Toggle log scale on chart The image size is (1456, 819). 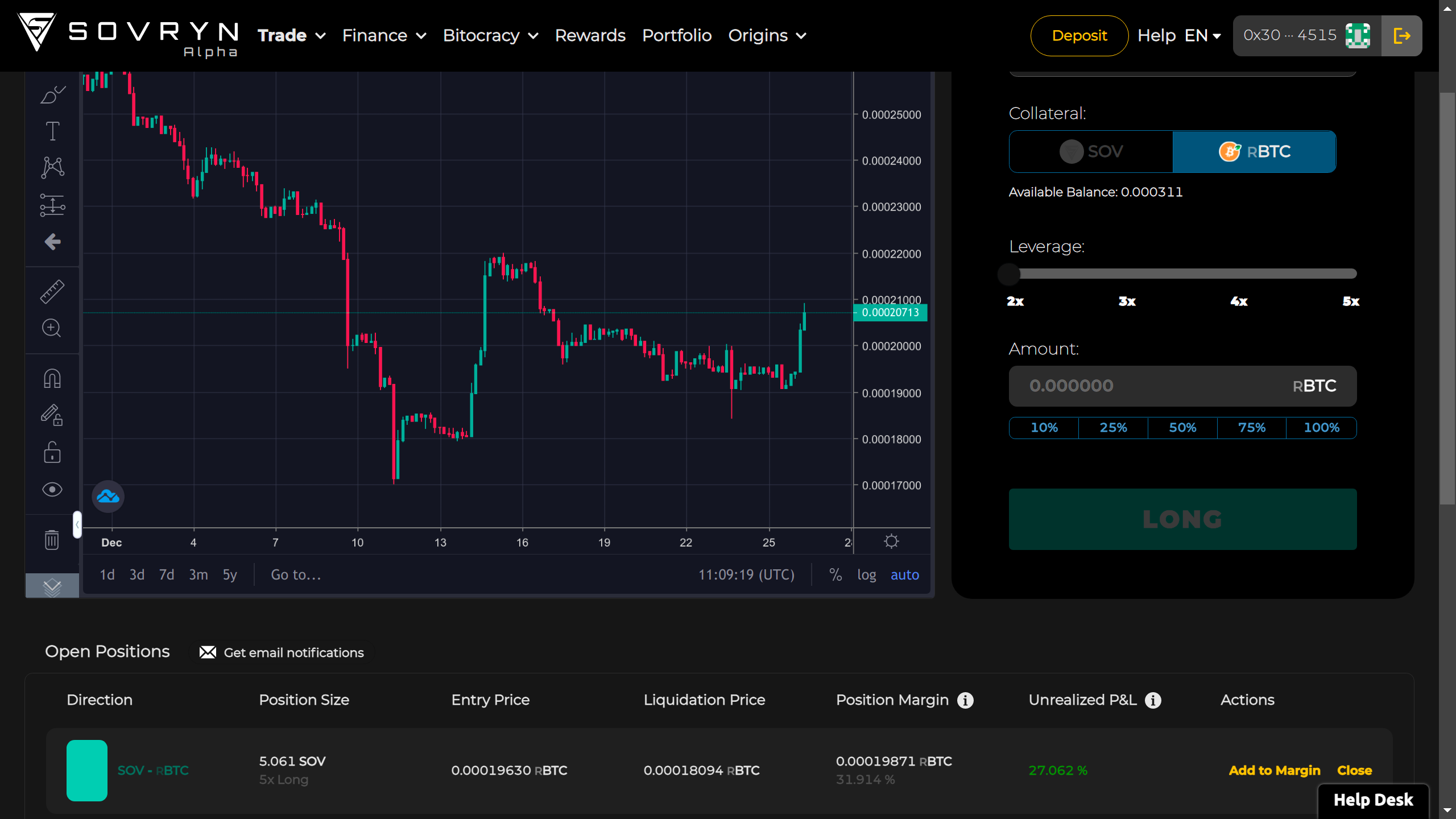867,575
